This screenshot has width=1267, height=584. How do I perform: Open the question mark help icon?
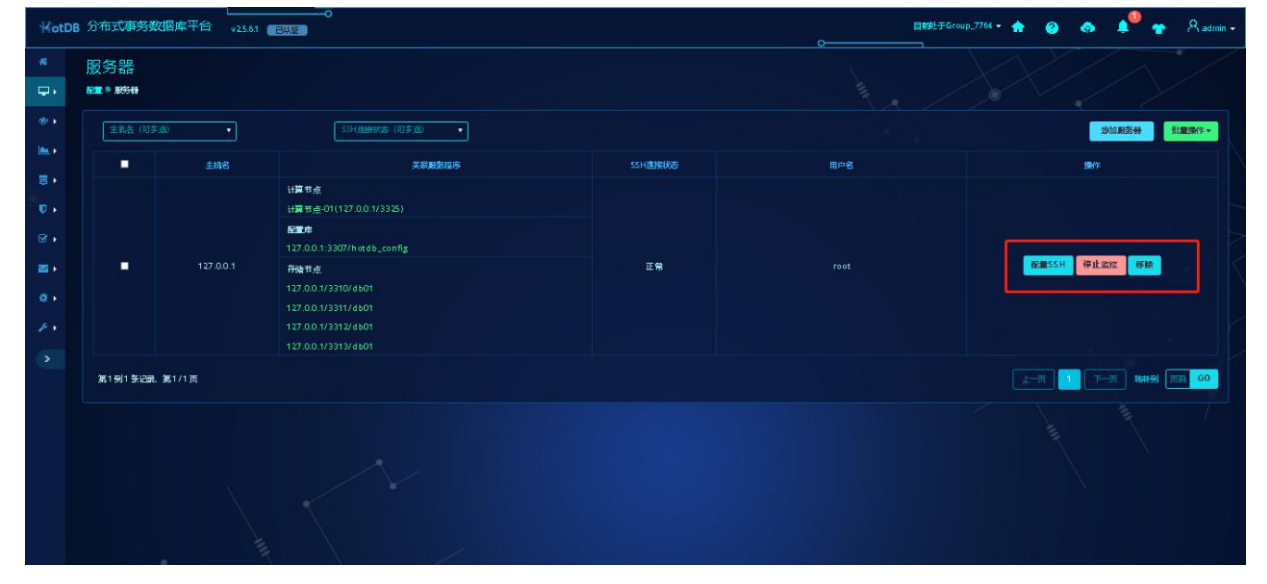pos(1052,27)
